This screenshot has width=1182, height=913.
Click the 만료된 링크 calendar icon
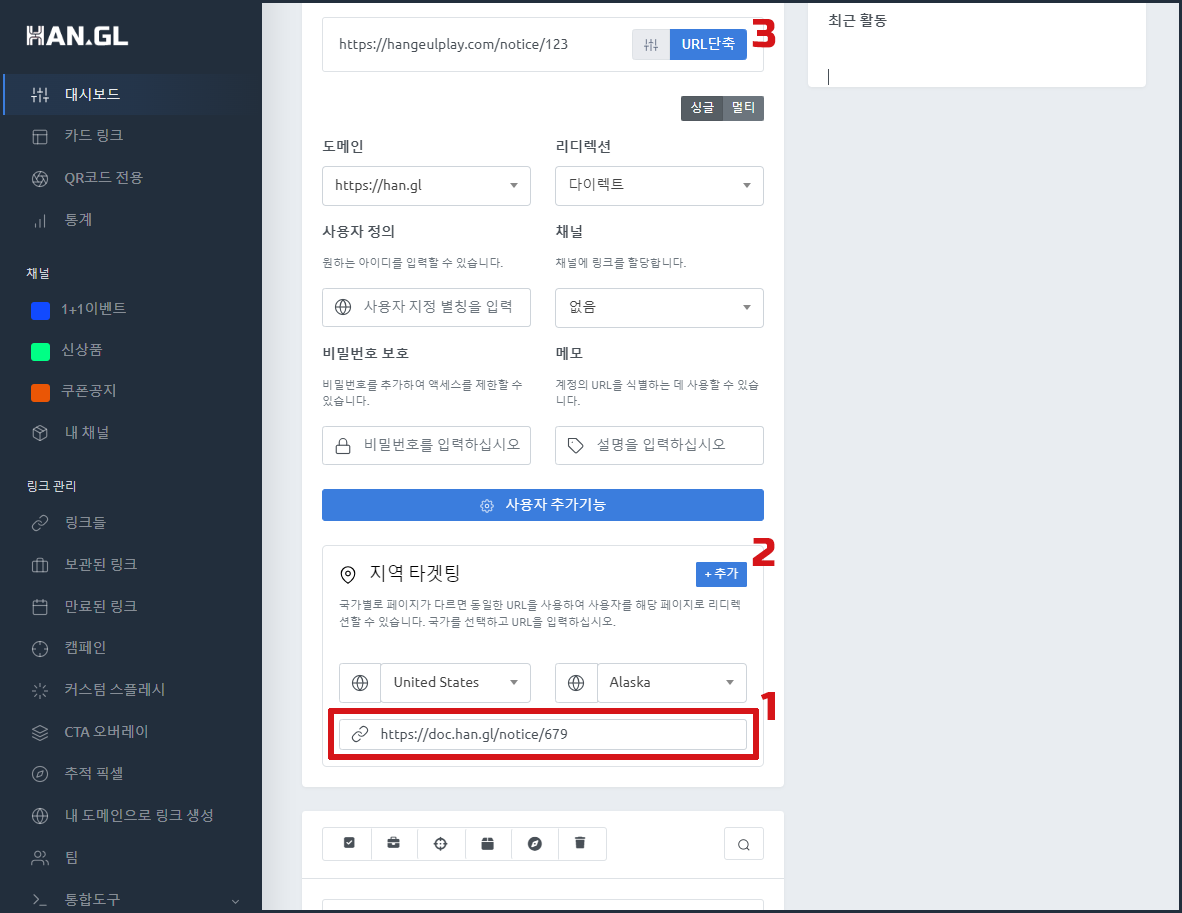pyautogui.click(x=40, y=607)
